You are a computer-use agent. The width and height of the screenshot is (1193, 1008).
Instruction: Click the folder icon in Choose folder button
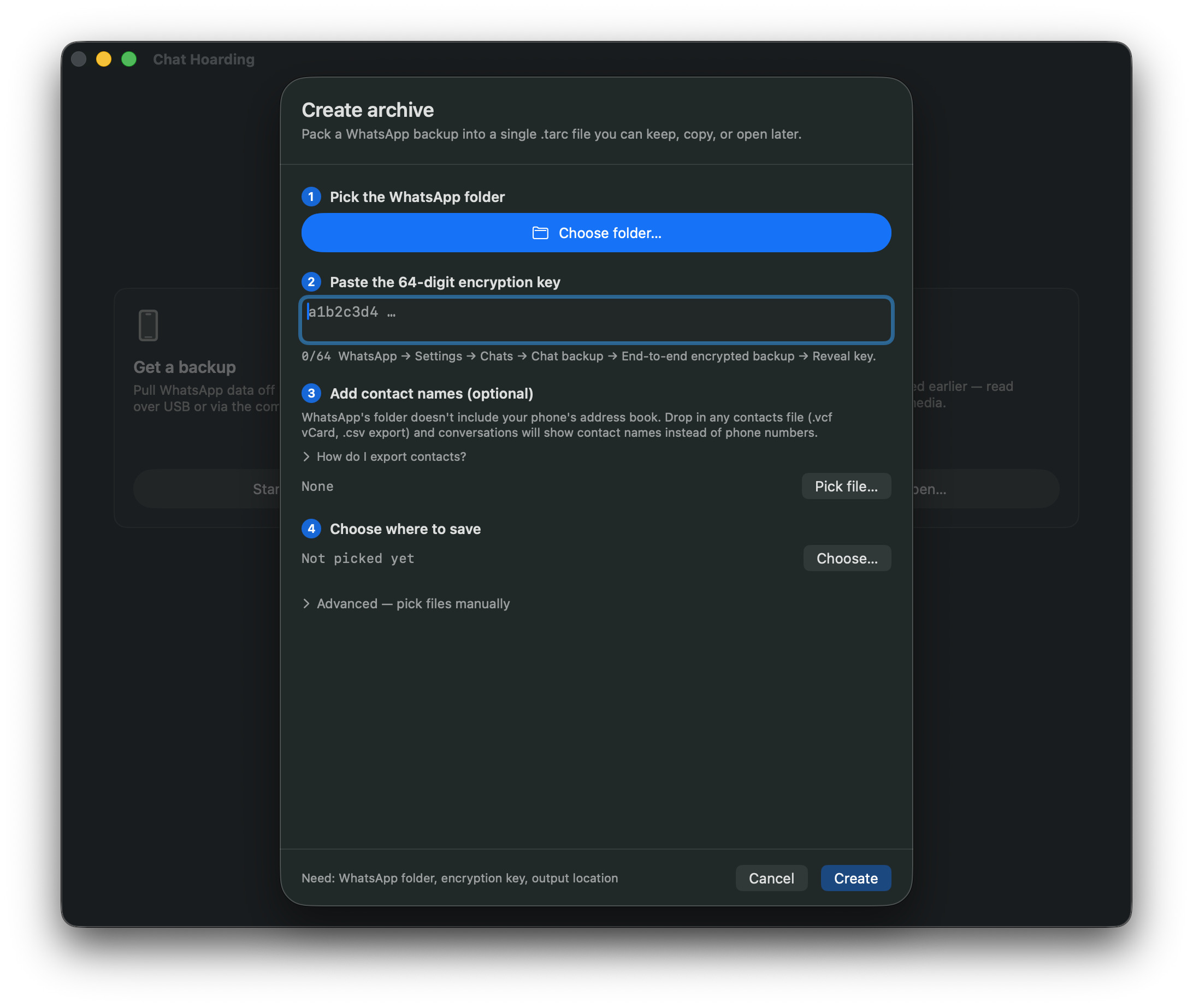(540, 233)
